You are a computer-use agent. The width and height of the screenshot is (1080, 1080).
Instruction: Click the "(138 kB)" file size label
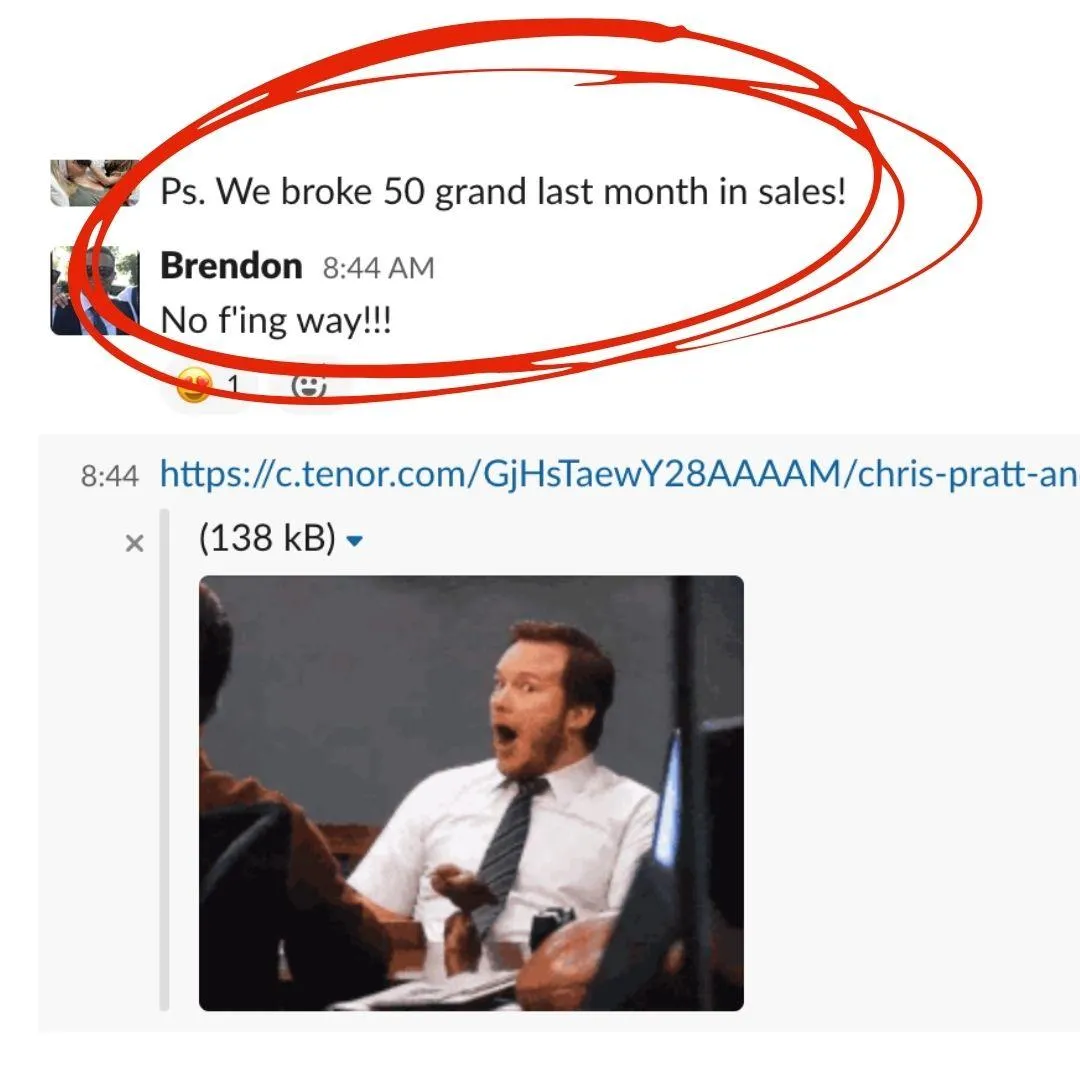tap(267, 537)
